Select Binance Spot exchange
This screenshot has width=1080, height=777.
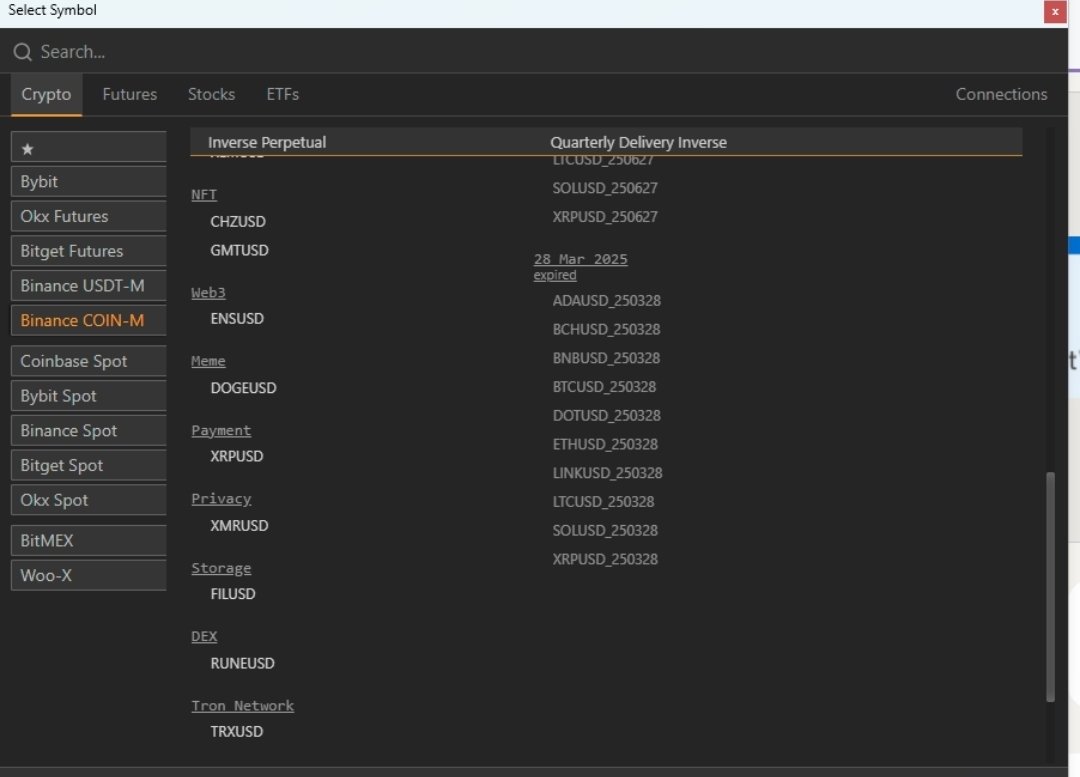[89, 431]
